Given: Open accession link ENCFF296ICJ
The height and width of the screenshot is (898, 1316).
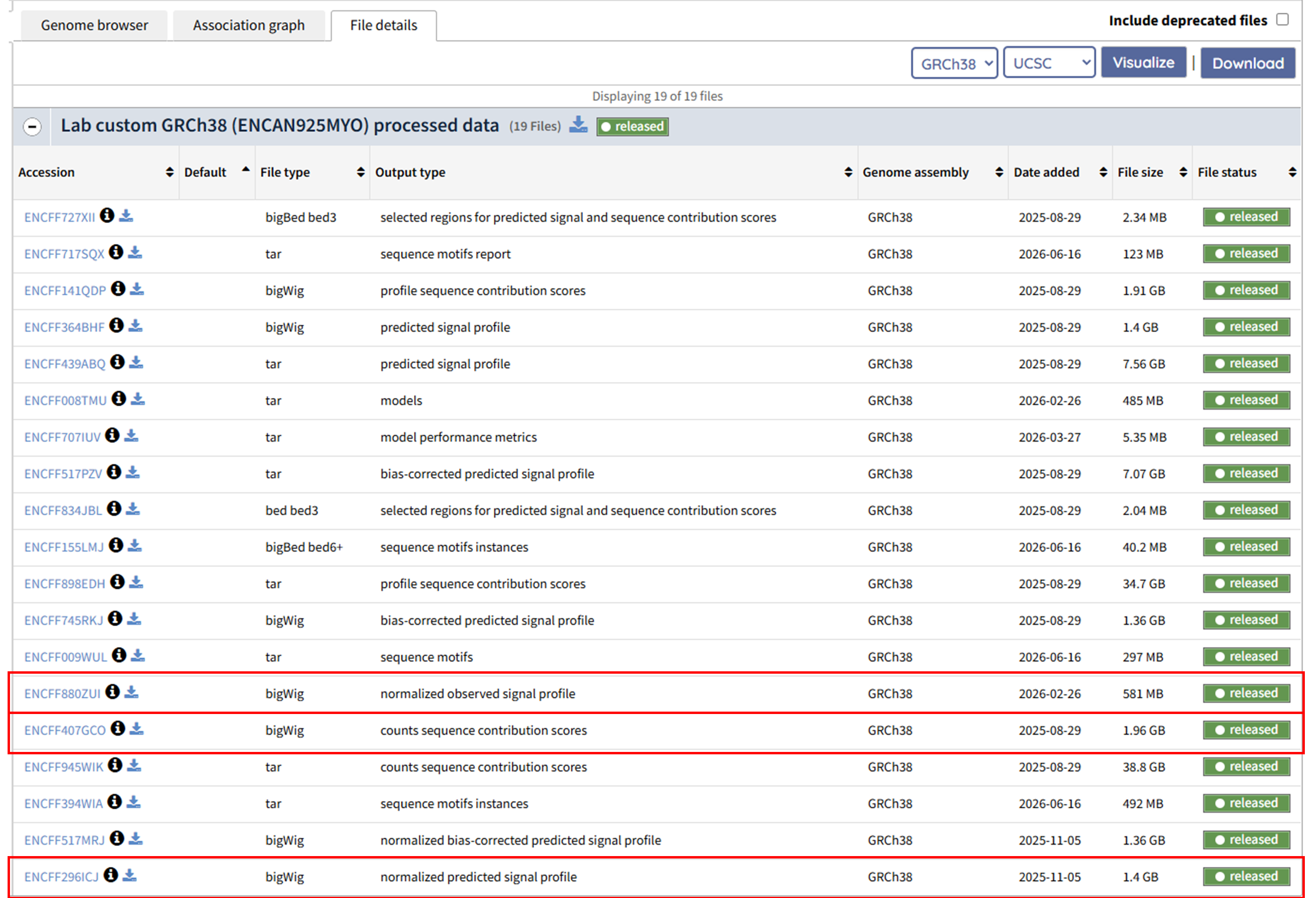Looking at the screenshot, I should pyautogui.click(x=61, y=877).
